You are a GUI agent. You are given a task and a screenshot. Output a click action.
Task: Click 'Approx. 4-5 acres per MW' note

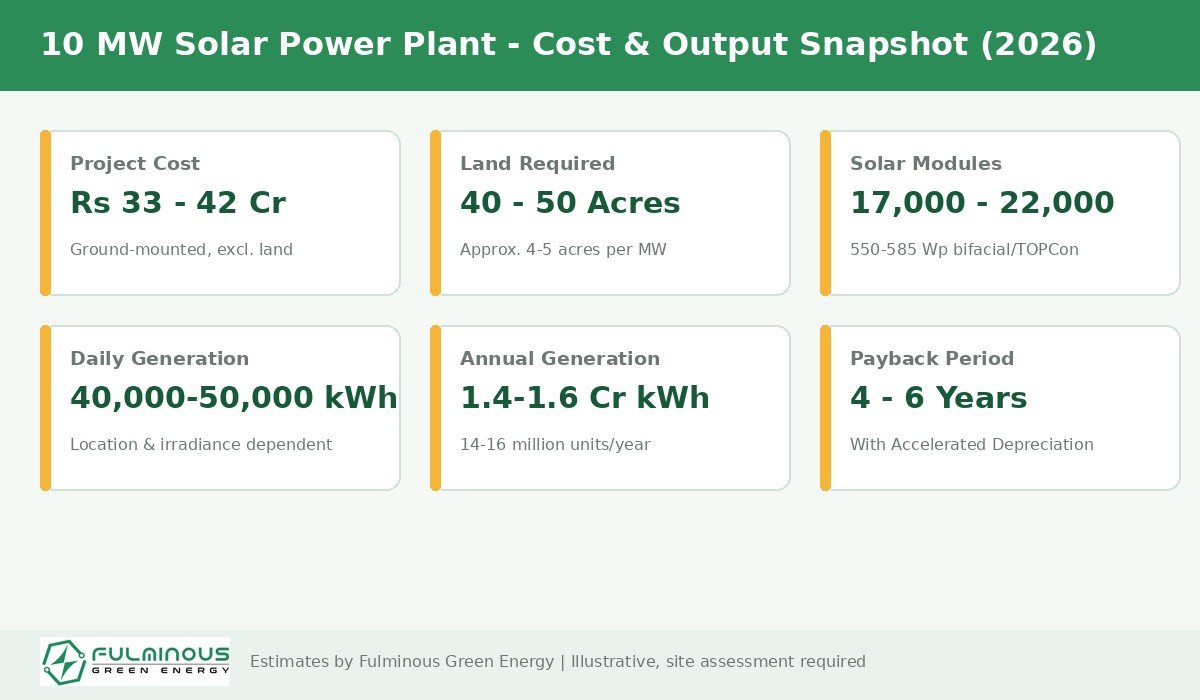(563, 250)
